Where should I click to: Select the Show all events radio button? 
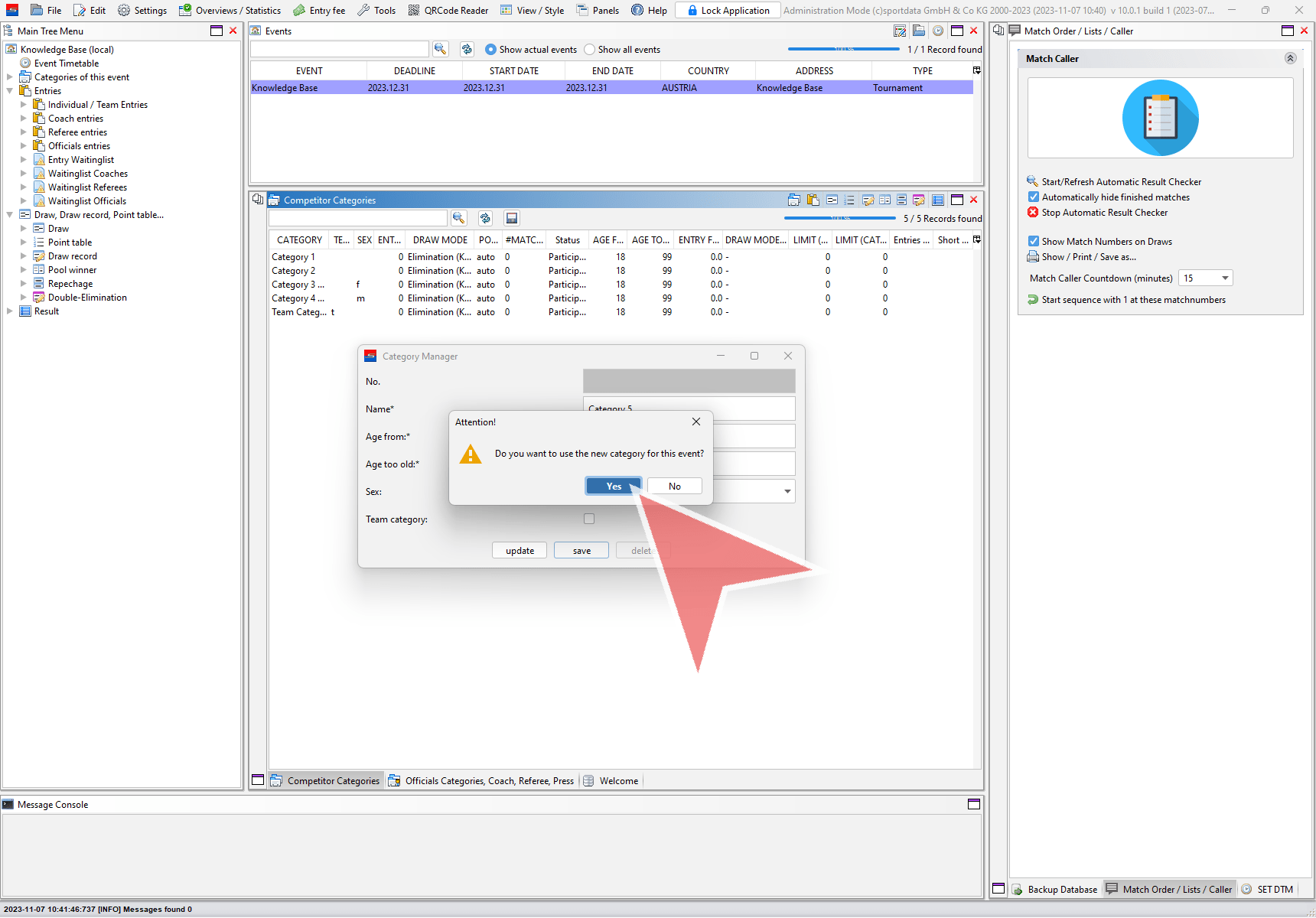click(x=589, y=50)
